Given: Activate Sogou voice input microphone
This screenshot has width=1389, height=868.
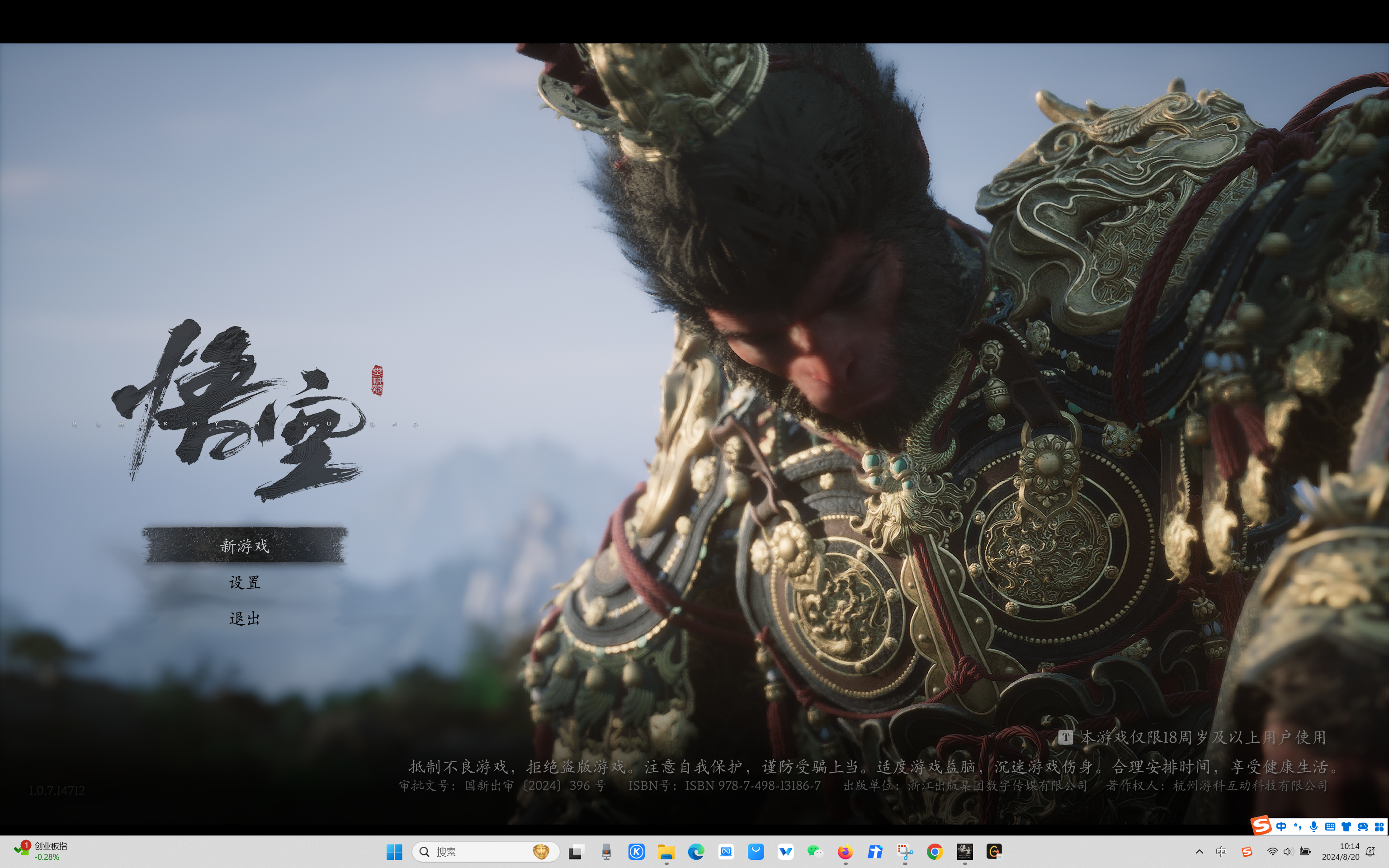Looking at the screenshot, I should [1314, 827].
